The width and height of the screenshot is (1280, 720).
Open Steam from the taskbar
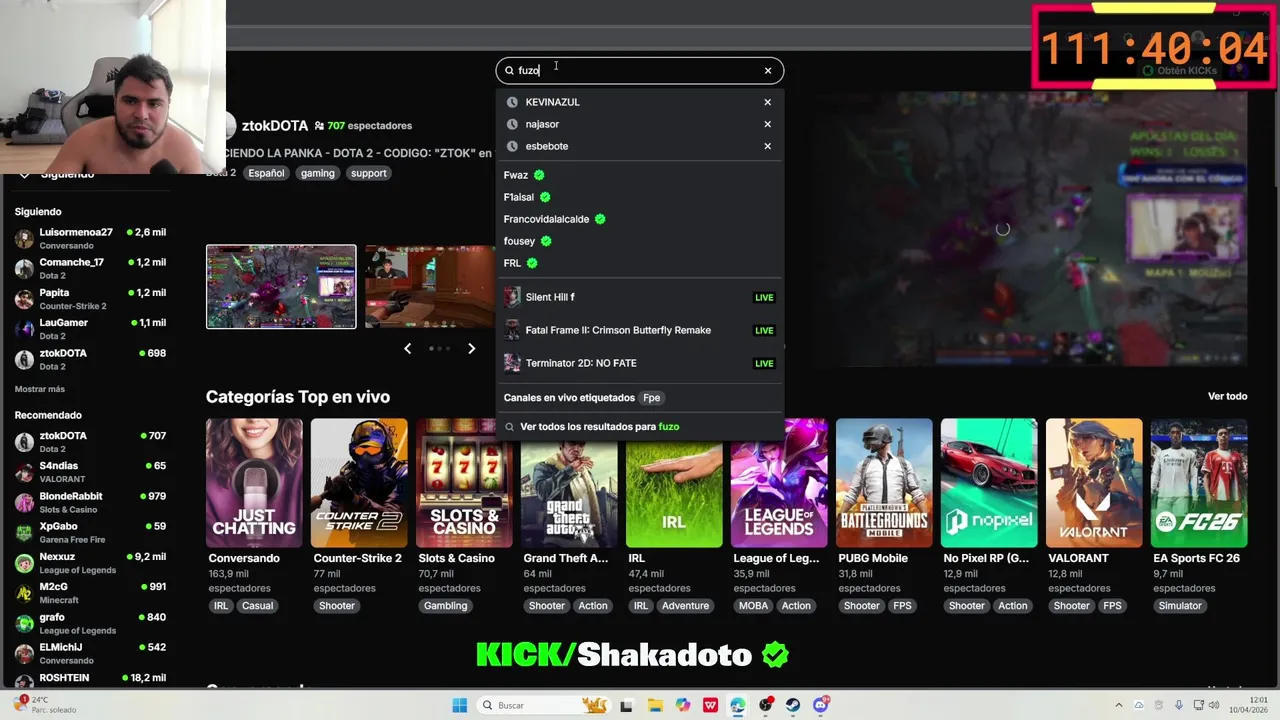793,705
